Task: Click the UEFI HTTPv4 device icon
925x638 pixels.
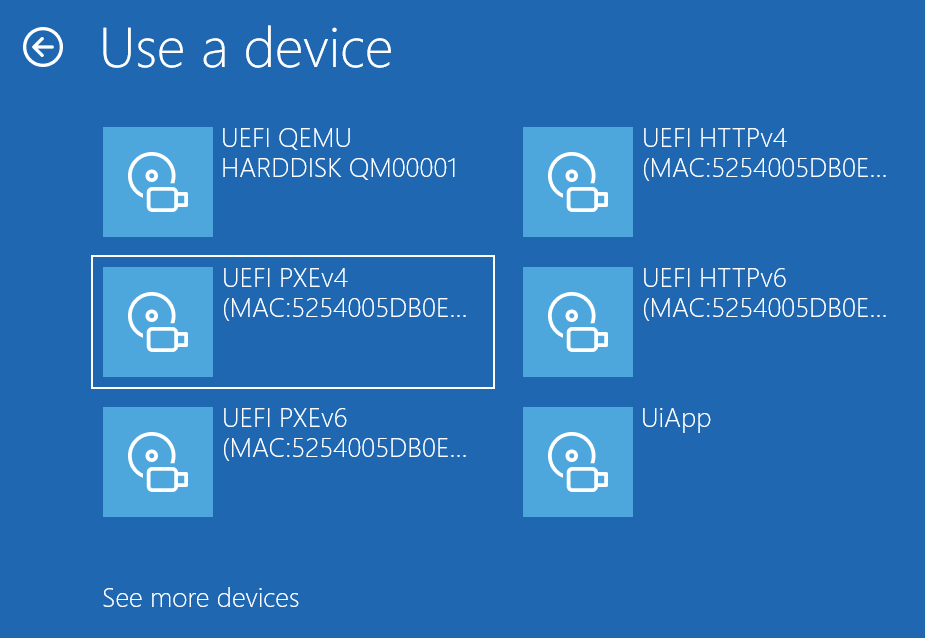Action: (x=578, y=182)
